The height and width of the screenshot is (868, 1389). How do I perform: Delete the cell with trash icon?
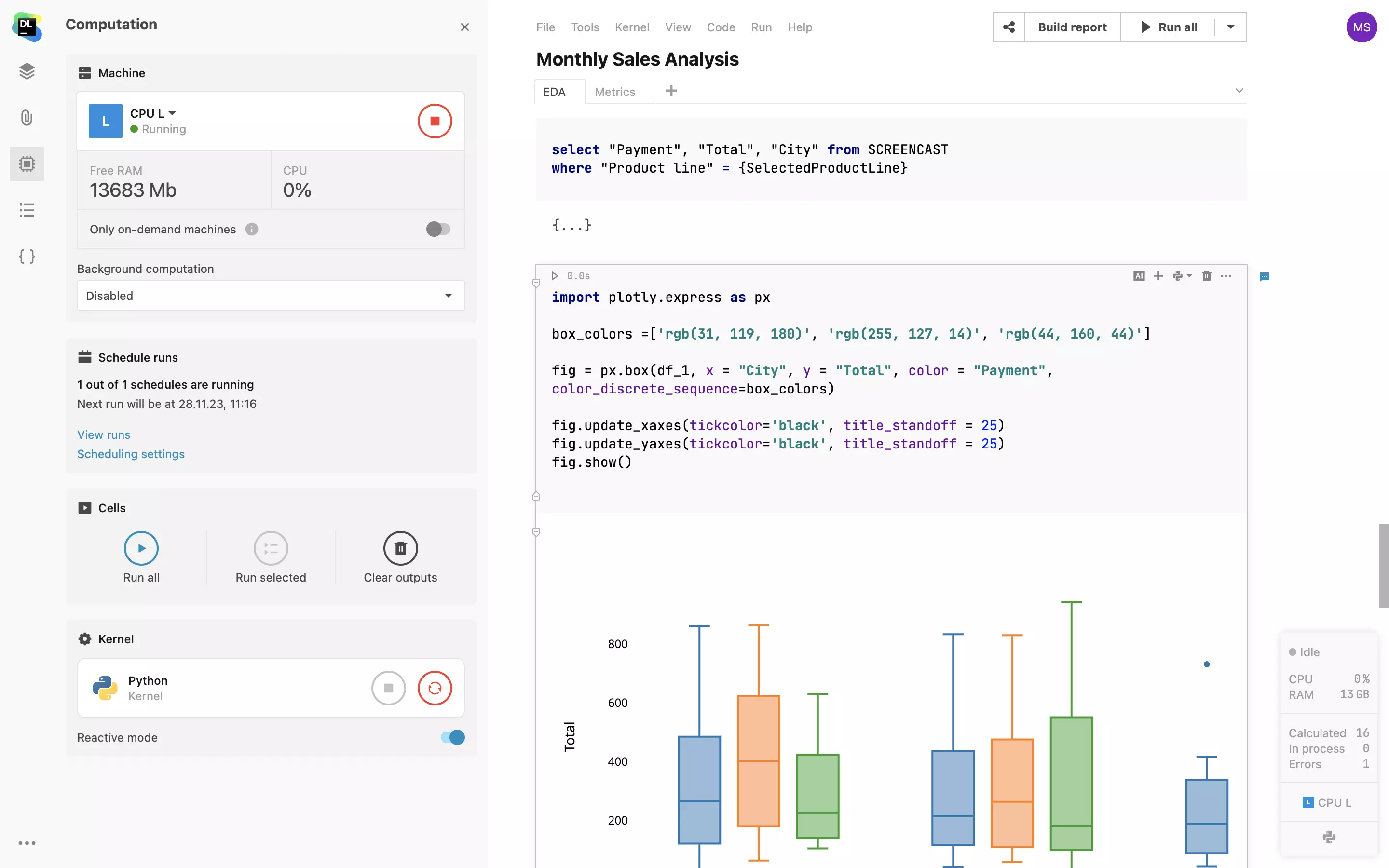(x=1206, y=276)
